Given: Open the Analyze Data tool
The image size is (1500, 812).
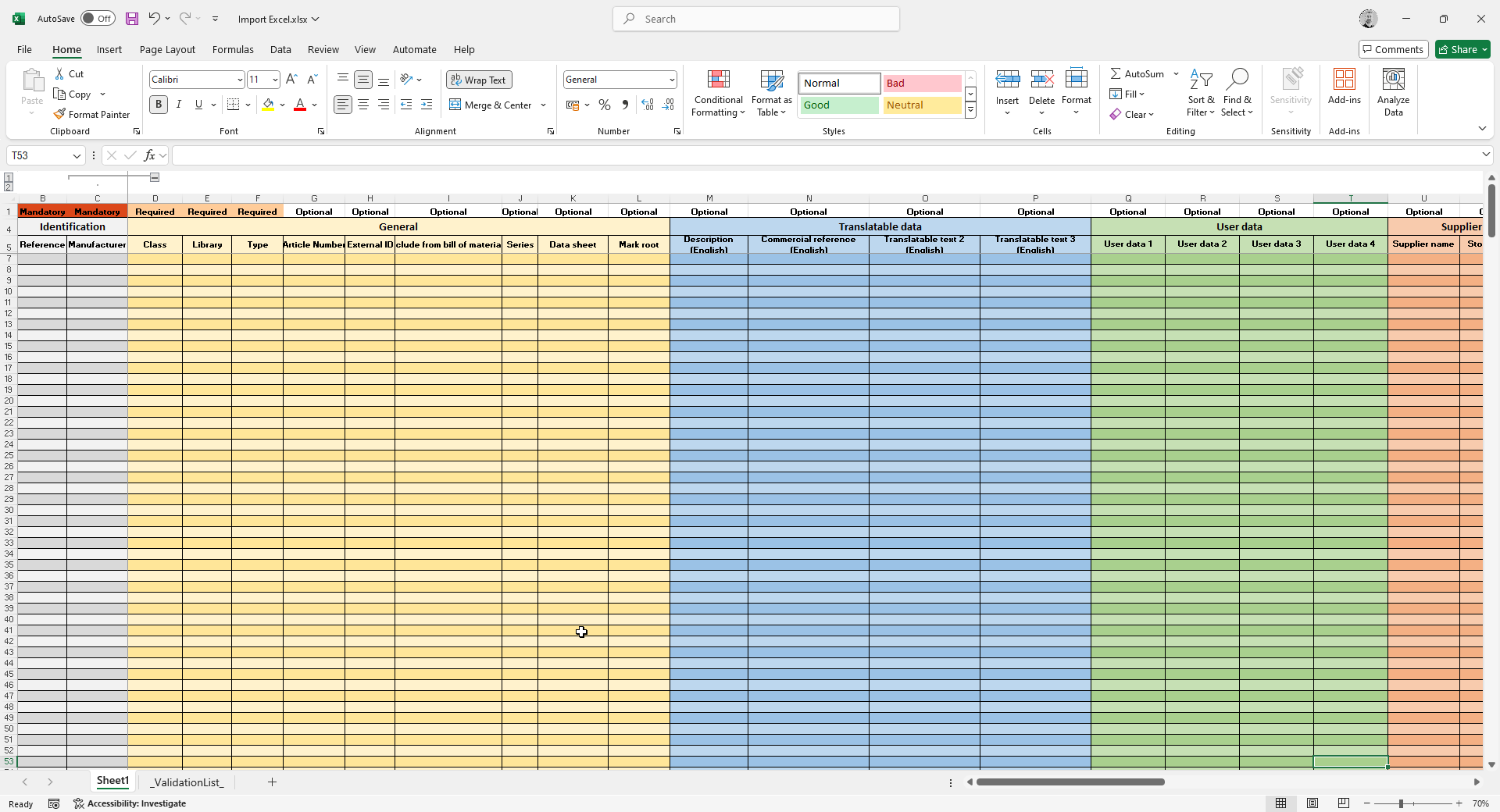Looking at the screenshot, I should point(1393,92).
